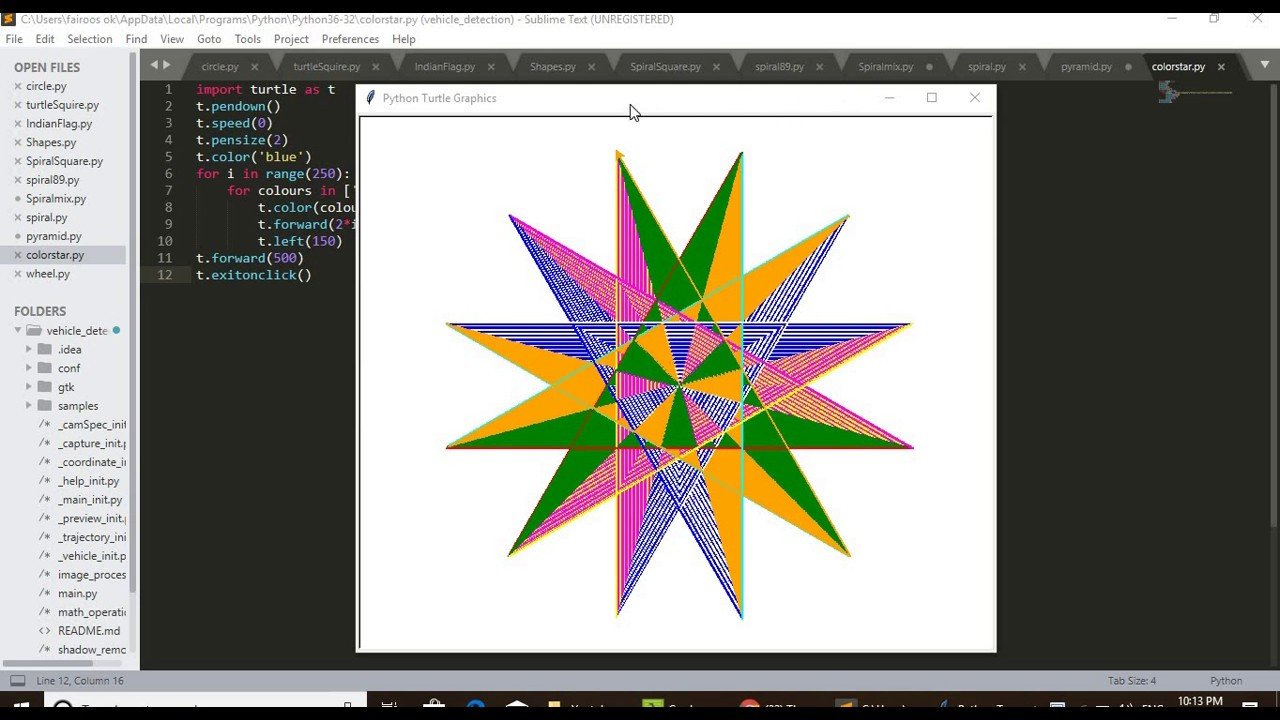Open the Preferences menu
The height and width of the screenshot is (720, 1280).
pos(350,39)
